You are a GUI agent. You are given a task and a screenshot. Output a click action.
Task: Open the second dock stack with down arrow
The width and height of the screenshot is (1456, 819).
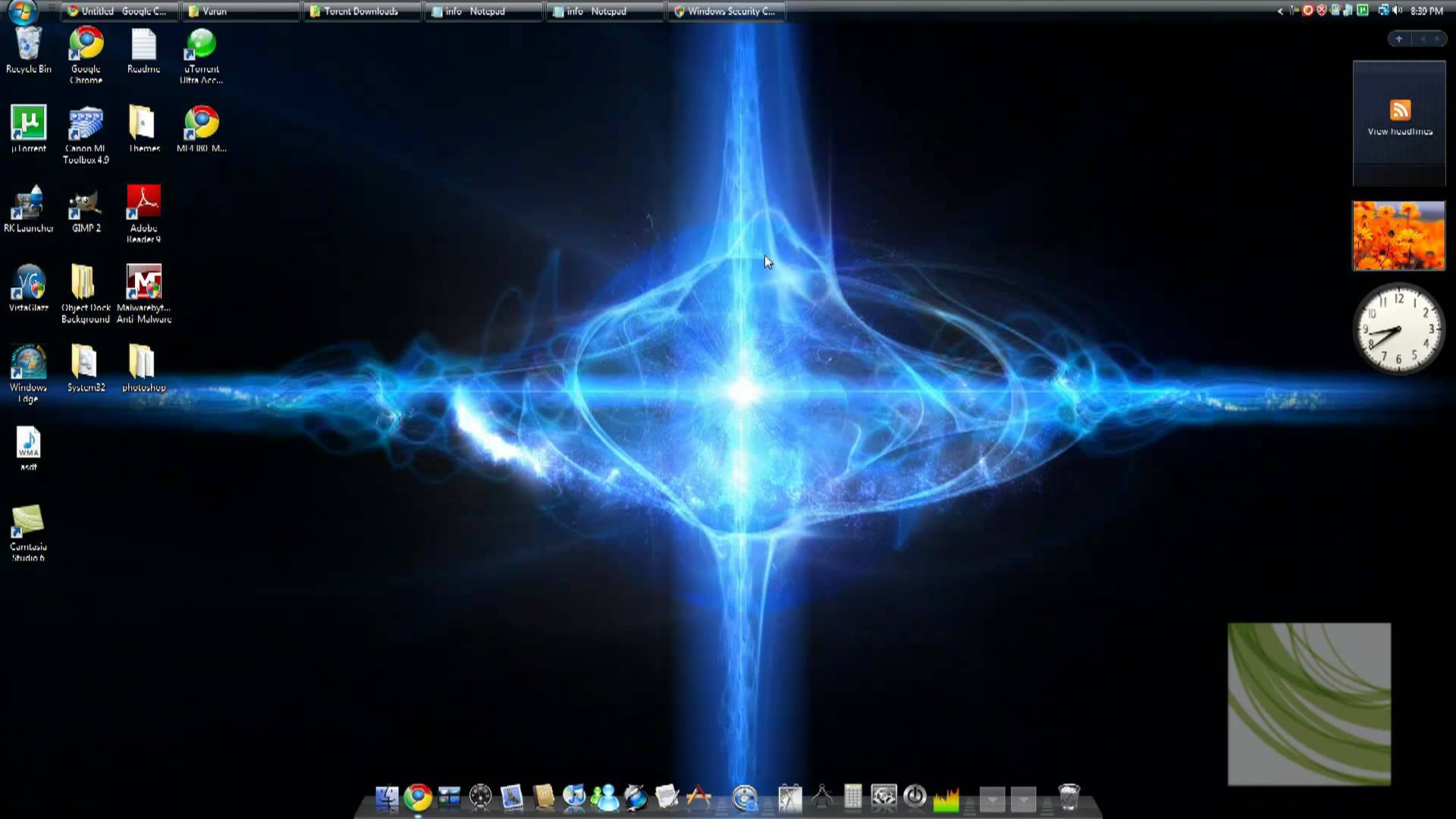tap(1023, 799)
